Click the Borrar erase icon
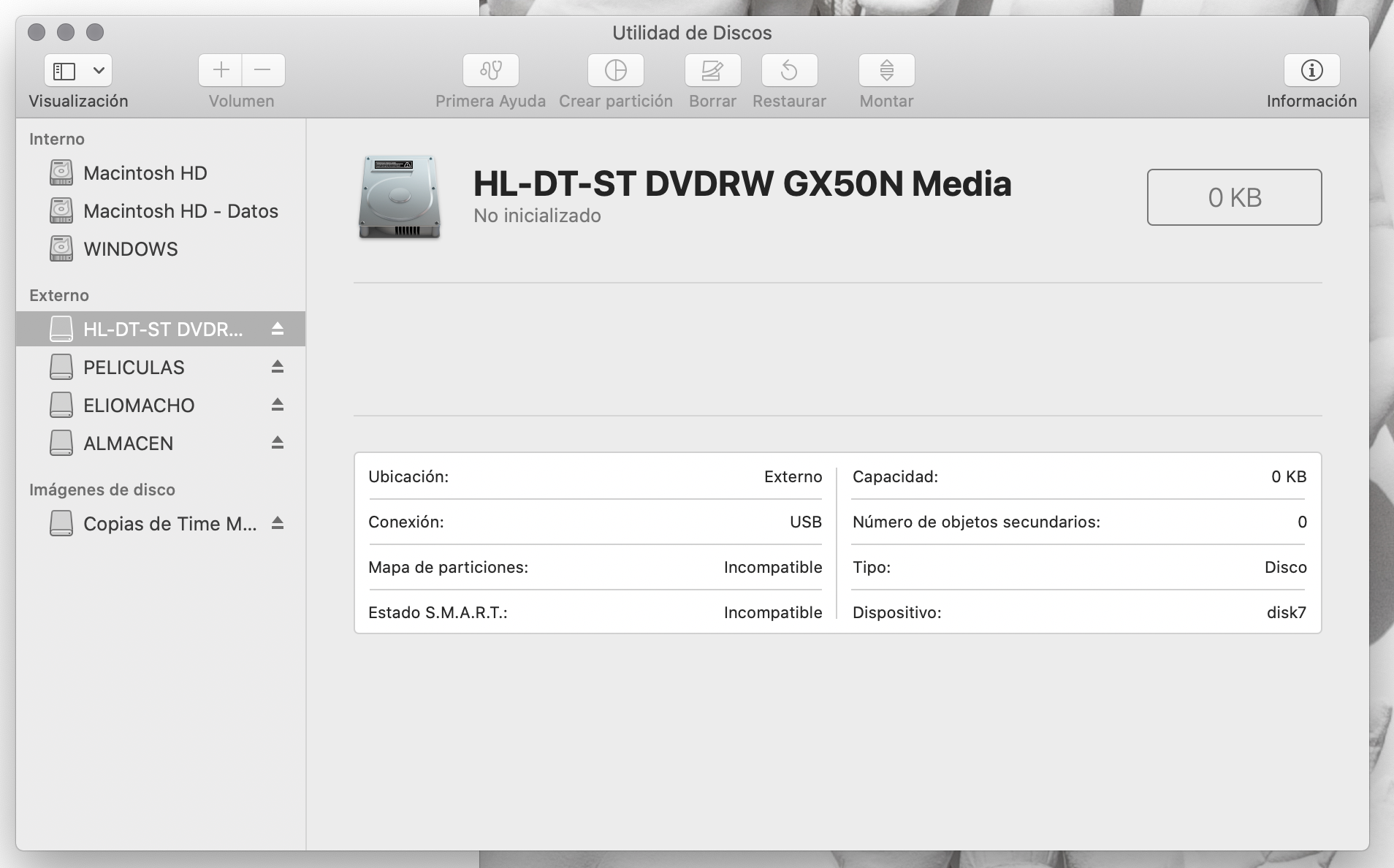1394x868 pixels. (x=712, y=70)
